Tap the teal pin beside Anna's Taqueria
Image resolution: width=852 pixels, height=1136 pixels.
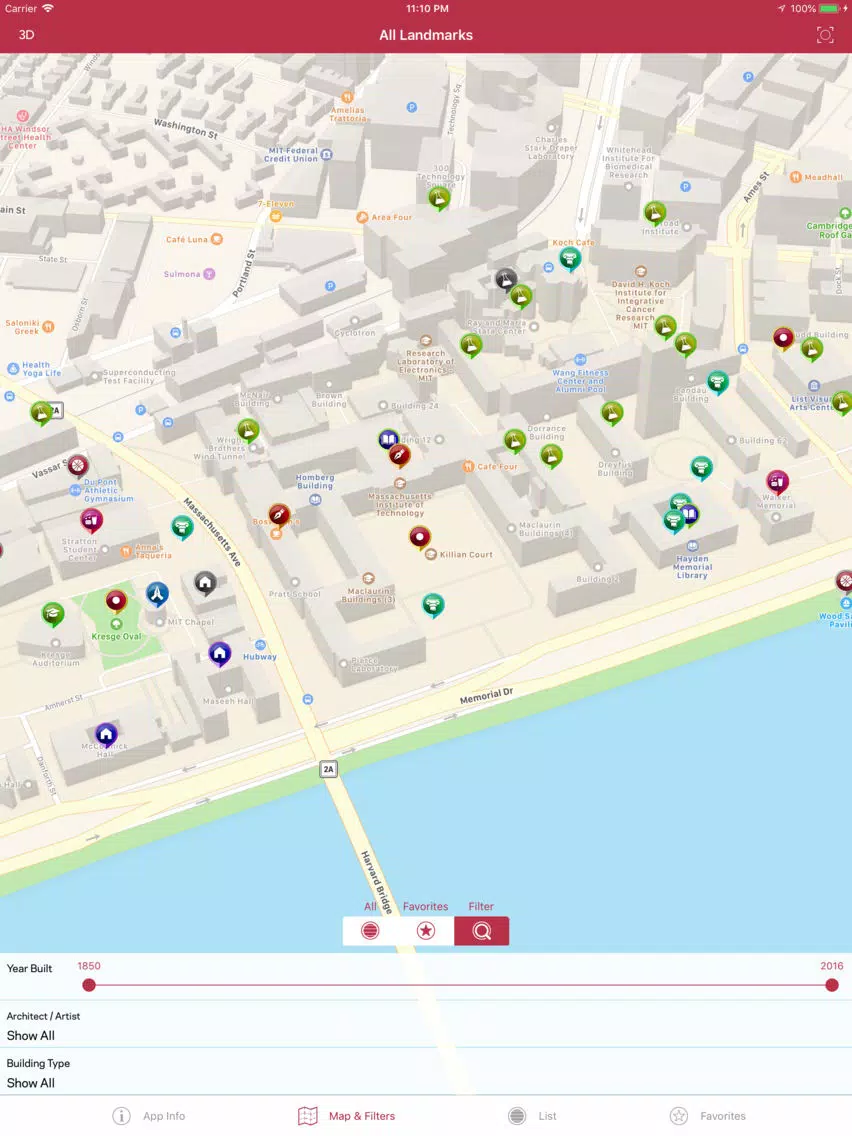182,527
